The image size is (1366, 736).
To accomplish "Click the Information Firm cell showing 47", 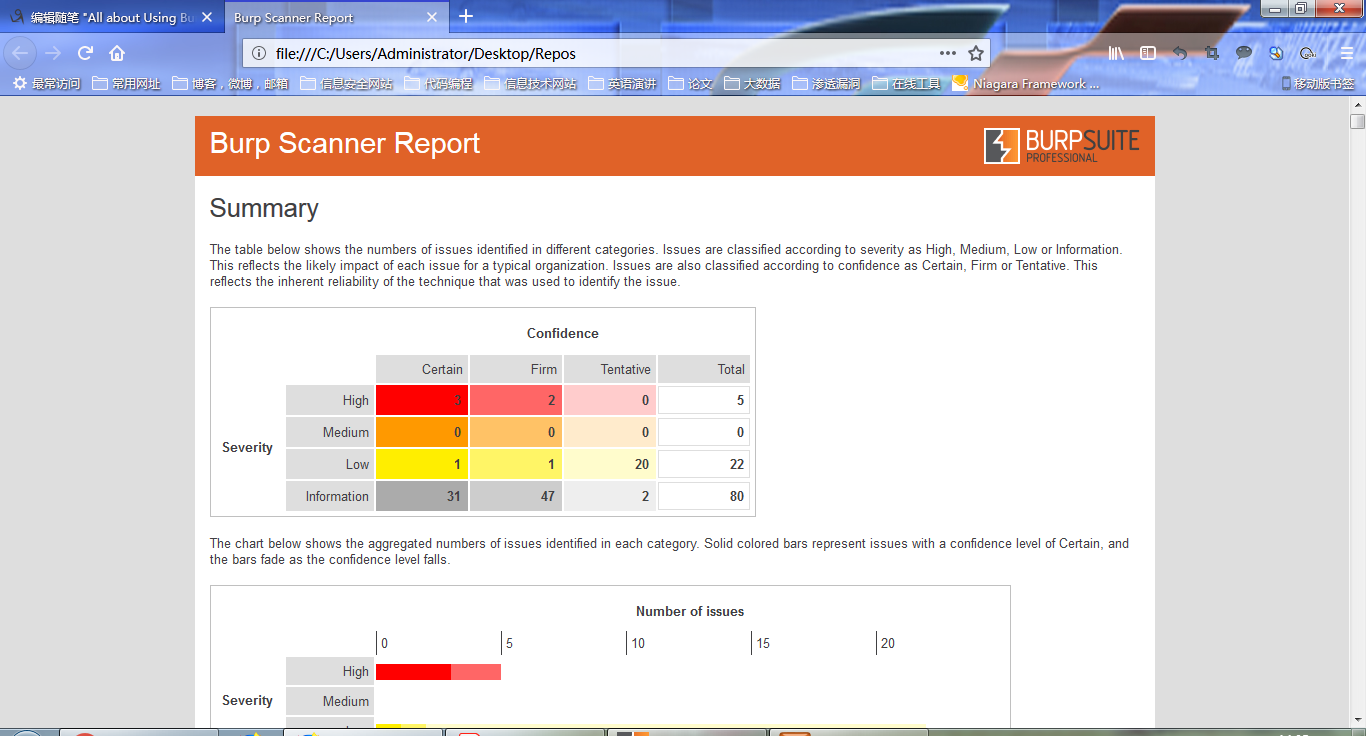I will [x=516, y=496].
